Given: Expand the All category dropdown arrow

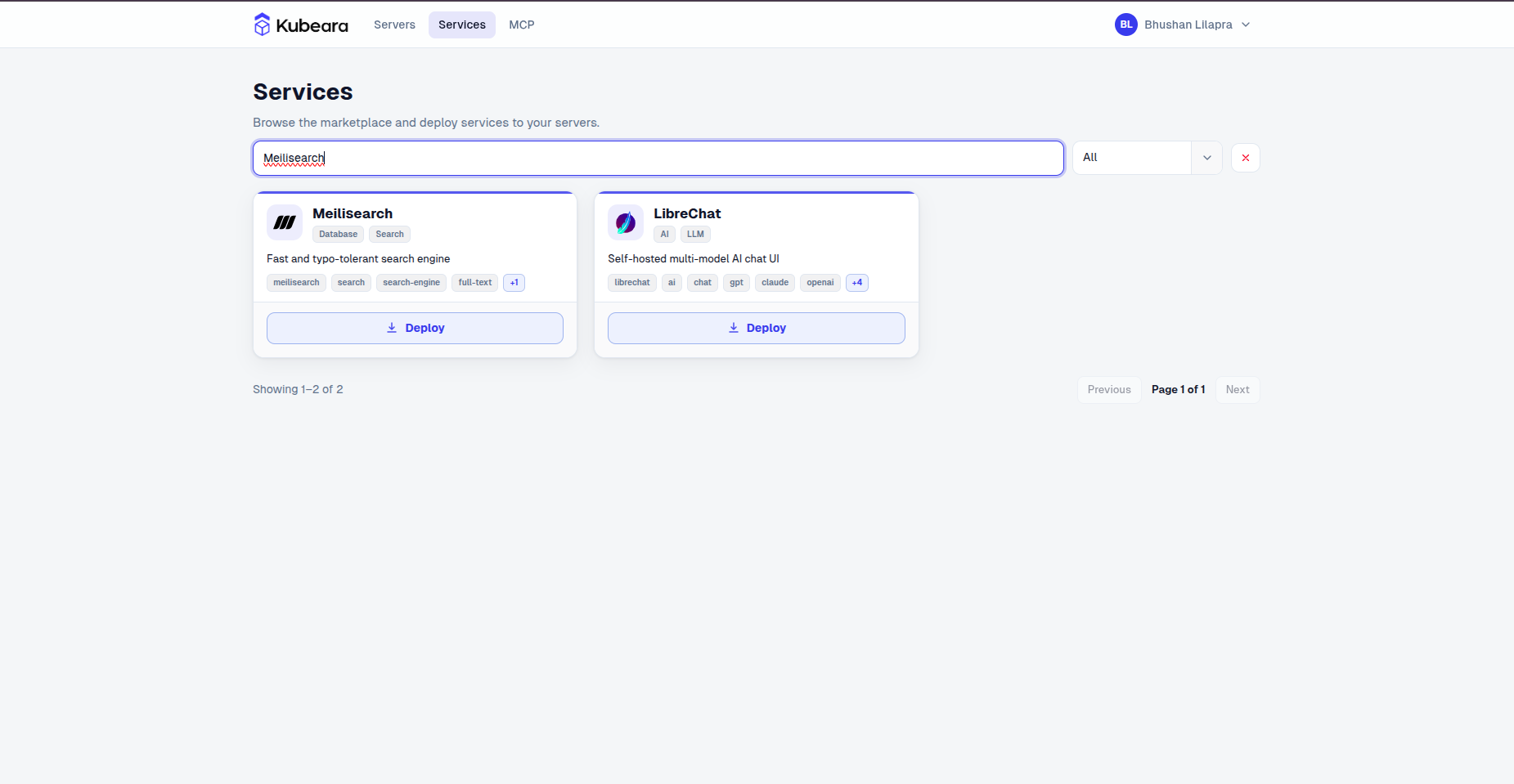Looking at the screenshot, I should (1207, 158).
